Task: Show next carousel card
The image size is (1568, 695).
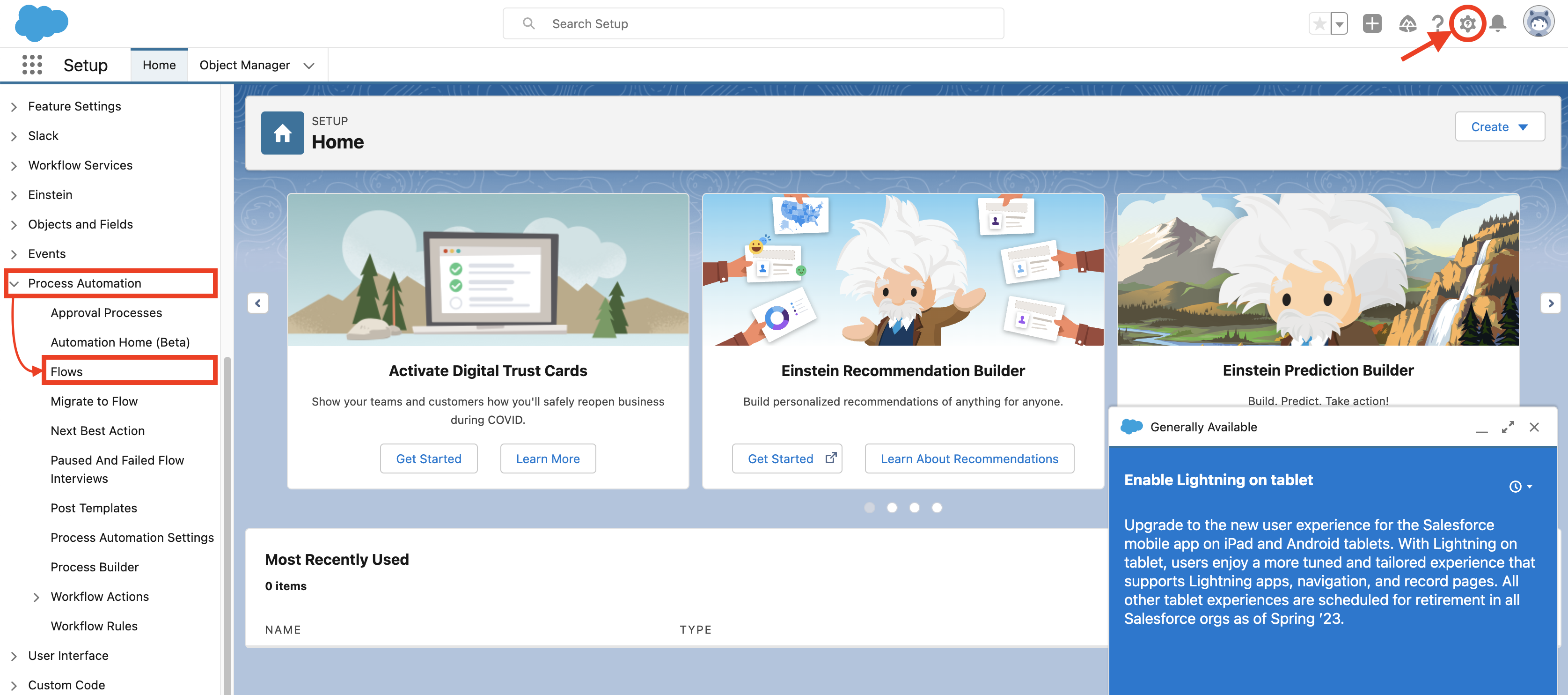Action: tap(1550, 303)
